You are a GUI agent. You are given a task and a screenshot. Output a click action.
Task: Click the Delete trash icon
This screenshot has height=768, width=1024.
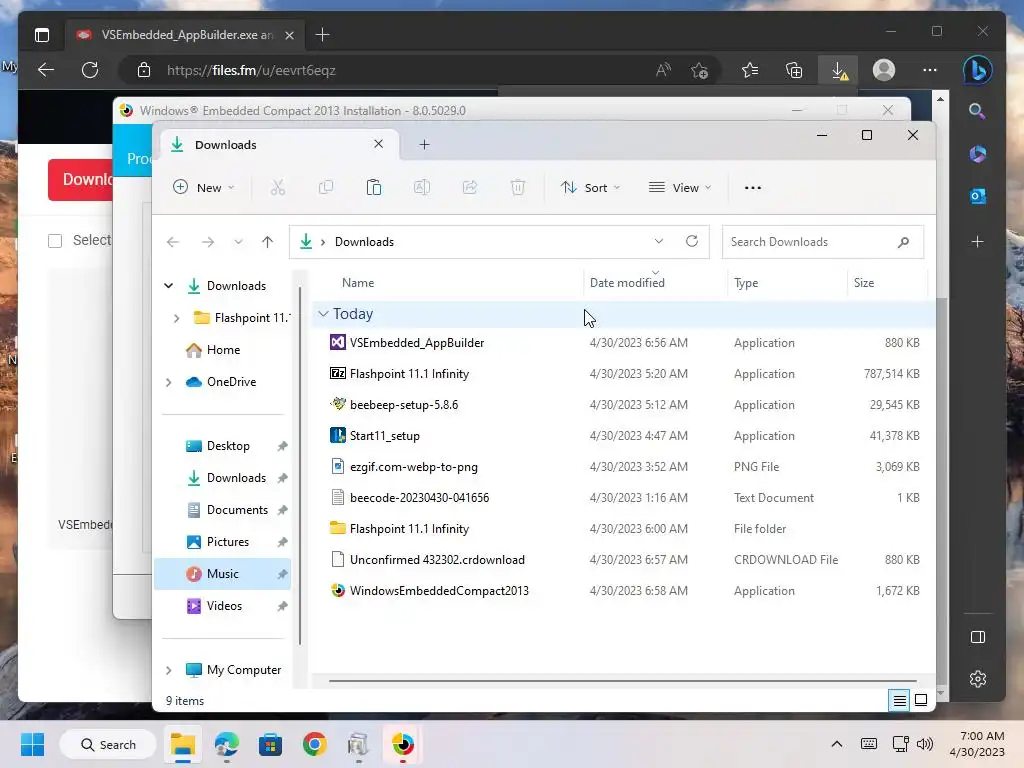(x=518, y=188)
